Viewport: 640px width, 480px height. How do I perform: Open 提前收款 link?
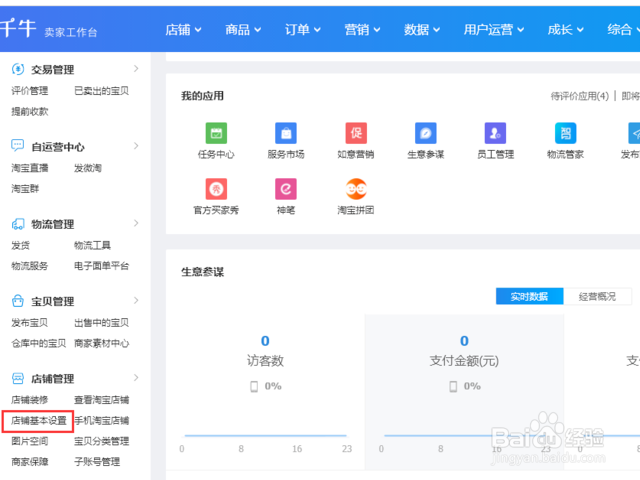[29, 111]
